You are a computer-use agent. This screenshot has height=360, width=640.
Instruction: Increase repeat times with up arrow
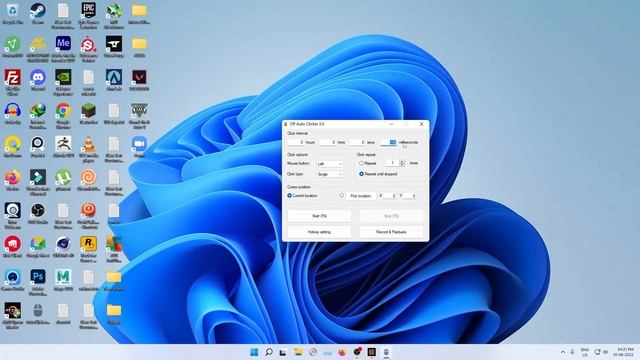click(x=402, y=161)
